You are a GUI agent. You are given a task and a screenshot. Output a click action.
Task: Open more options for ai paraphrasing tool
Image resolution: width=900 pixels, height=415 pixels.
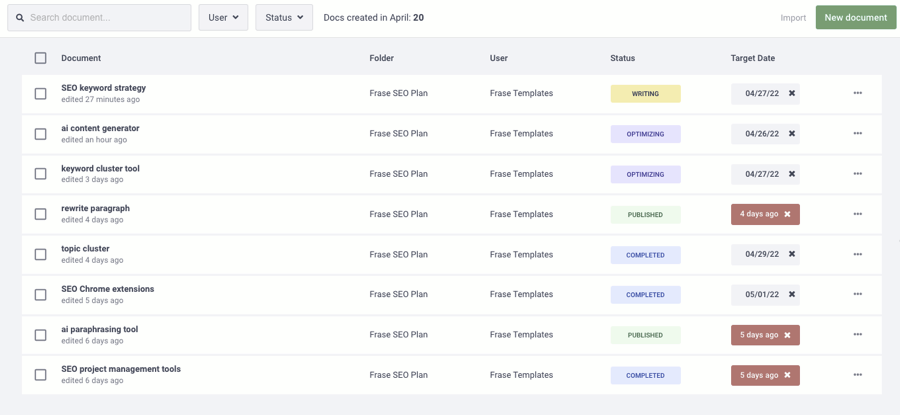pyautogui.click(x=857, y=335)
